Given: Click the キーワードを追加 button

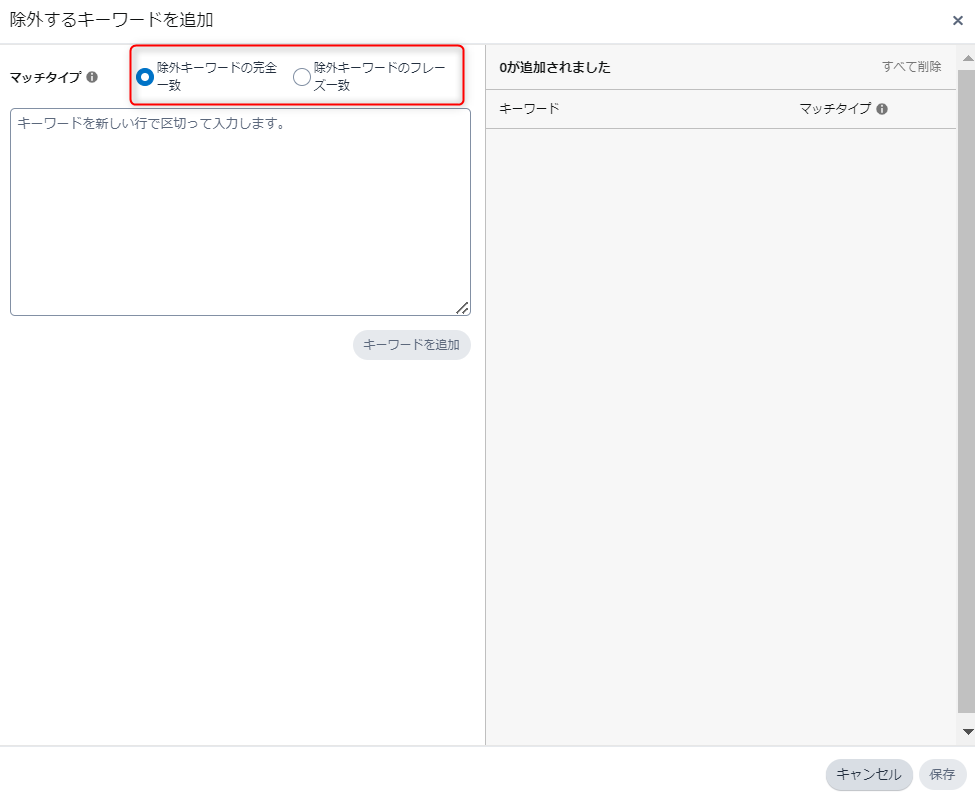Looking at the screenshot, I should click(x=412, y=345).
